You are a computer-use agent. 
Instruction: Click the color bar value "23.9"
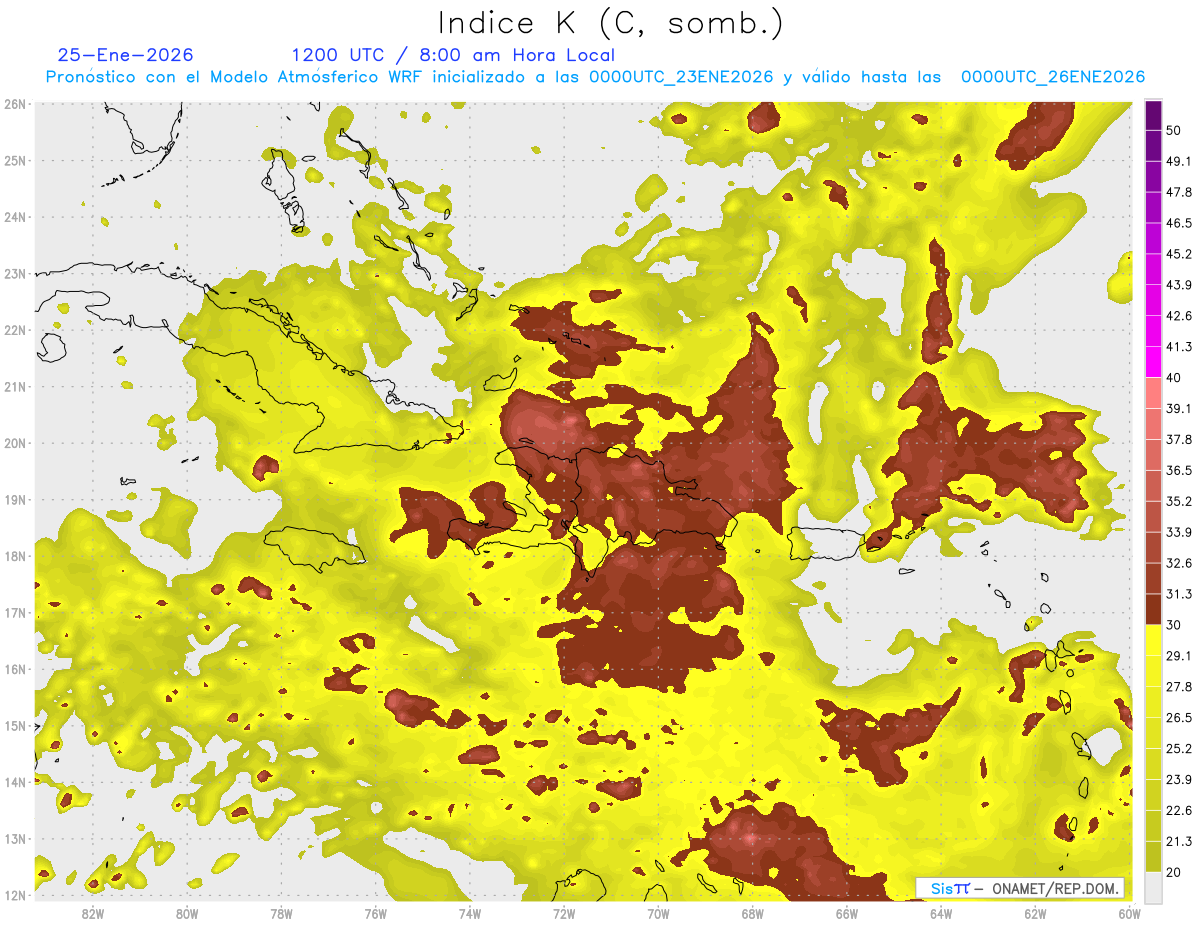tap(1179, 780)
